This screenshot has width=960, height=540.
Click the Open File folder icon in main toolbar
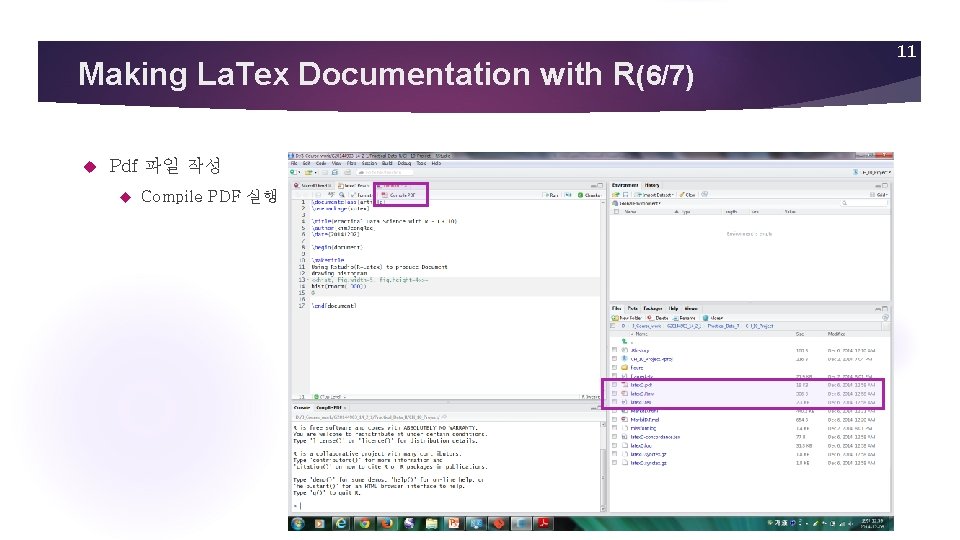(x=309, y=173)
